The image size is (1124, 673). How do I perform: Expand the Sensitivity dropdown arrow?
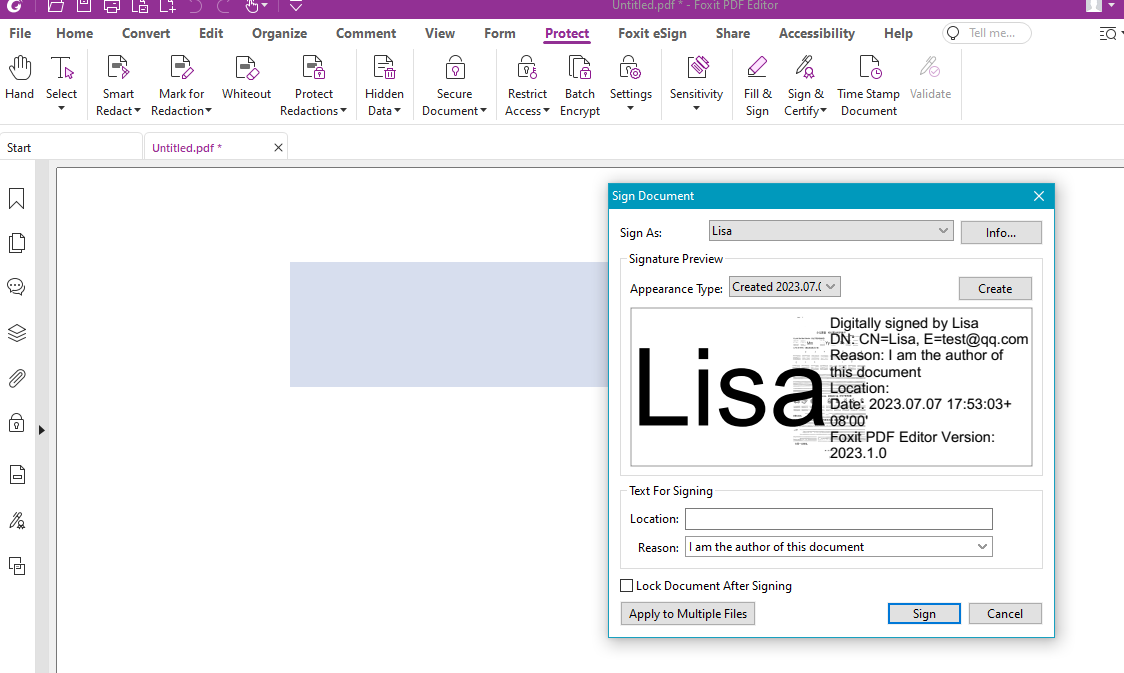[697, 109]
